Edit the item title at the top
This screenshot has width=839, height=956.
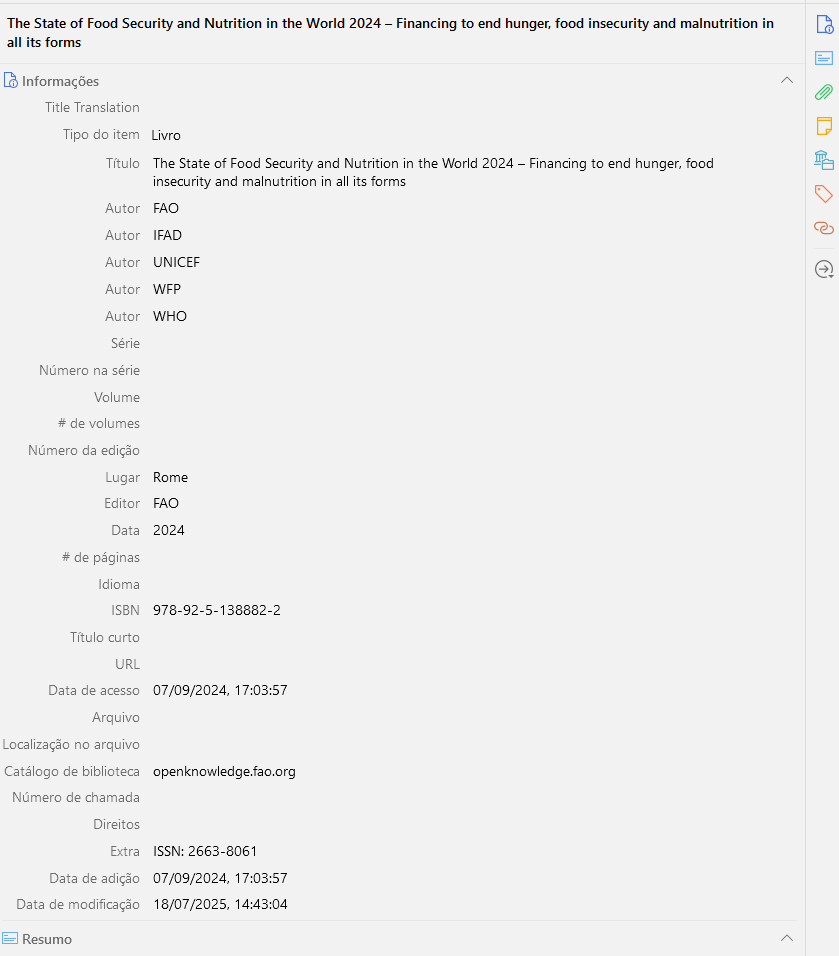point(390,33)
